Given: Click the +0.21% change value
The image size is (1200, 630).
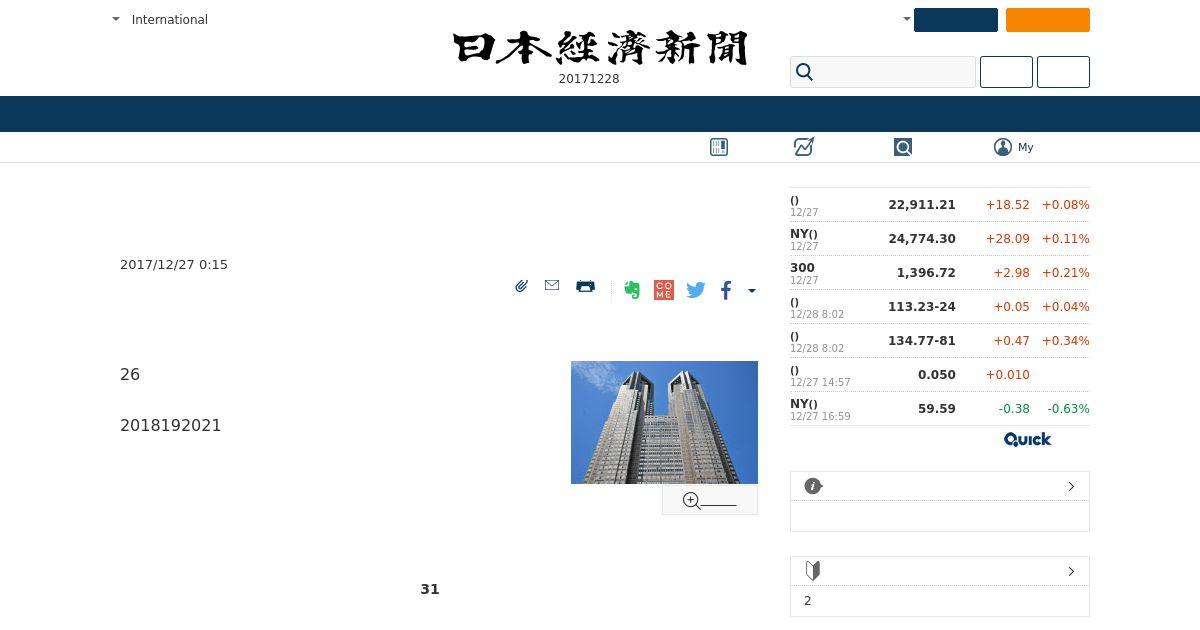Looking at the screenshot, I should pos(1066,273).
